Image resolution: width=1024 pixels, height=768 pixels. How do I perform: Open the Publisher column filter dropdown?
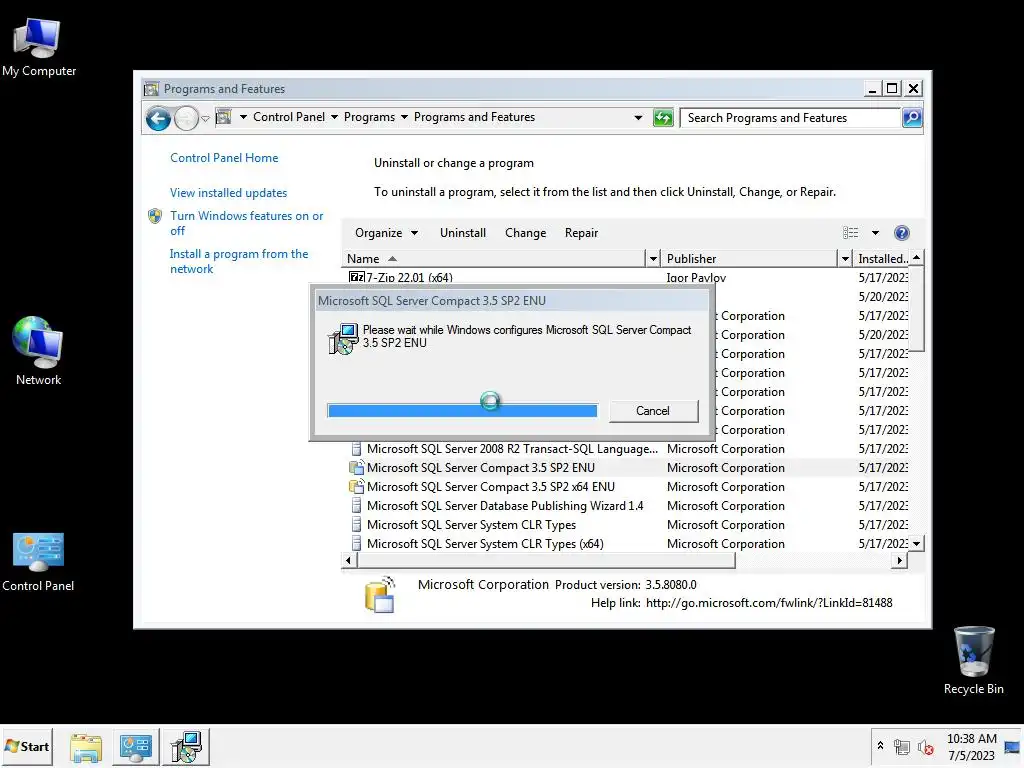pyautogui.click(x=845, y=259)
